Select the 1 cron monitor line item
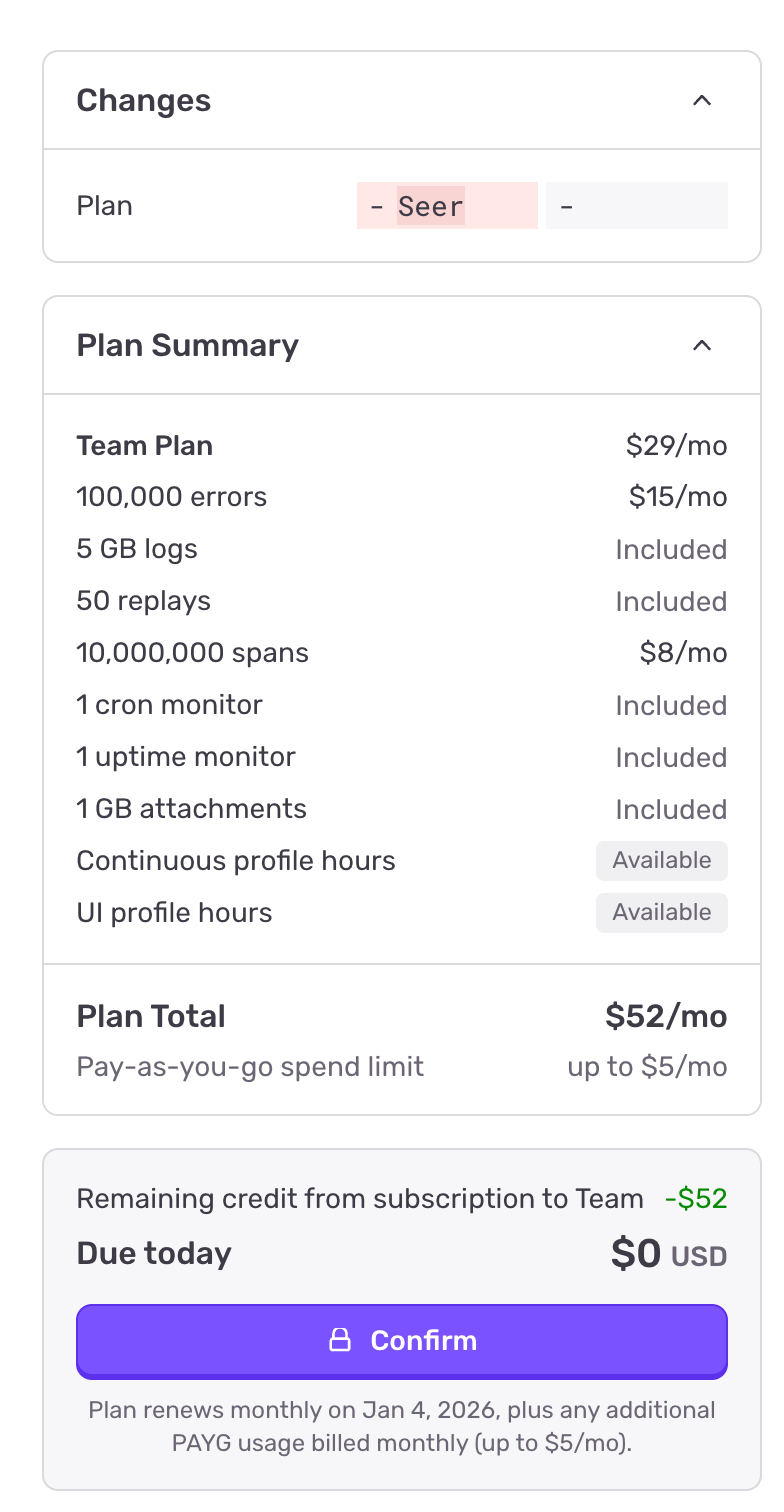This screenshot has height=1512, width=784. click(169, 705)
